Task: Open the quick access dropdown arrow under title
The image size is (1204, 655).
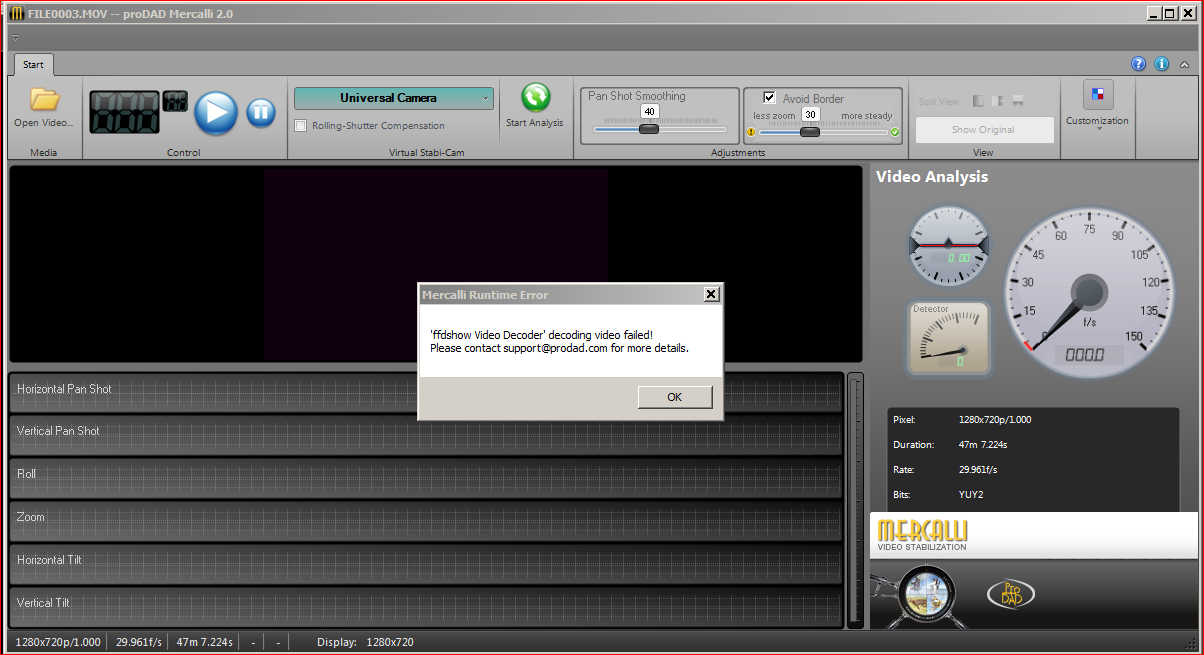Action: [x=16, y=38]
